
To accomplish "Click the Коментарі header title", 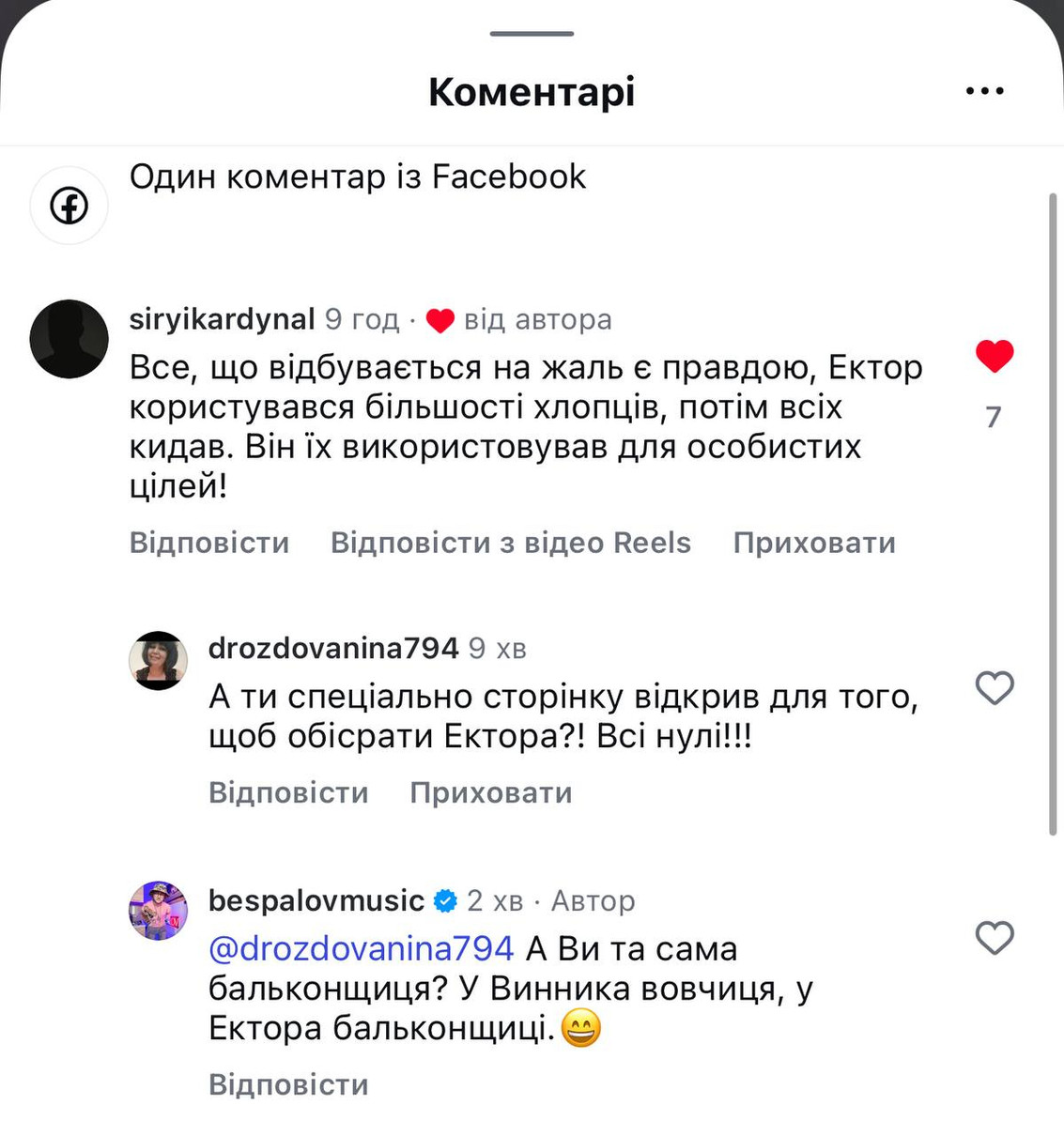I will click(532, 90).
